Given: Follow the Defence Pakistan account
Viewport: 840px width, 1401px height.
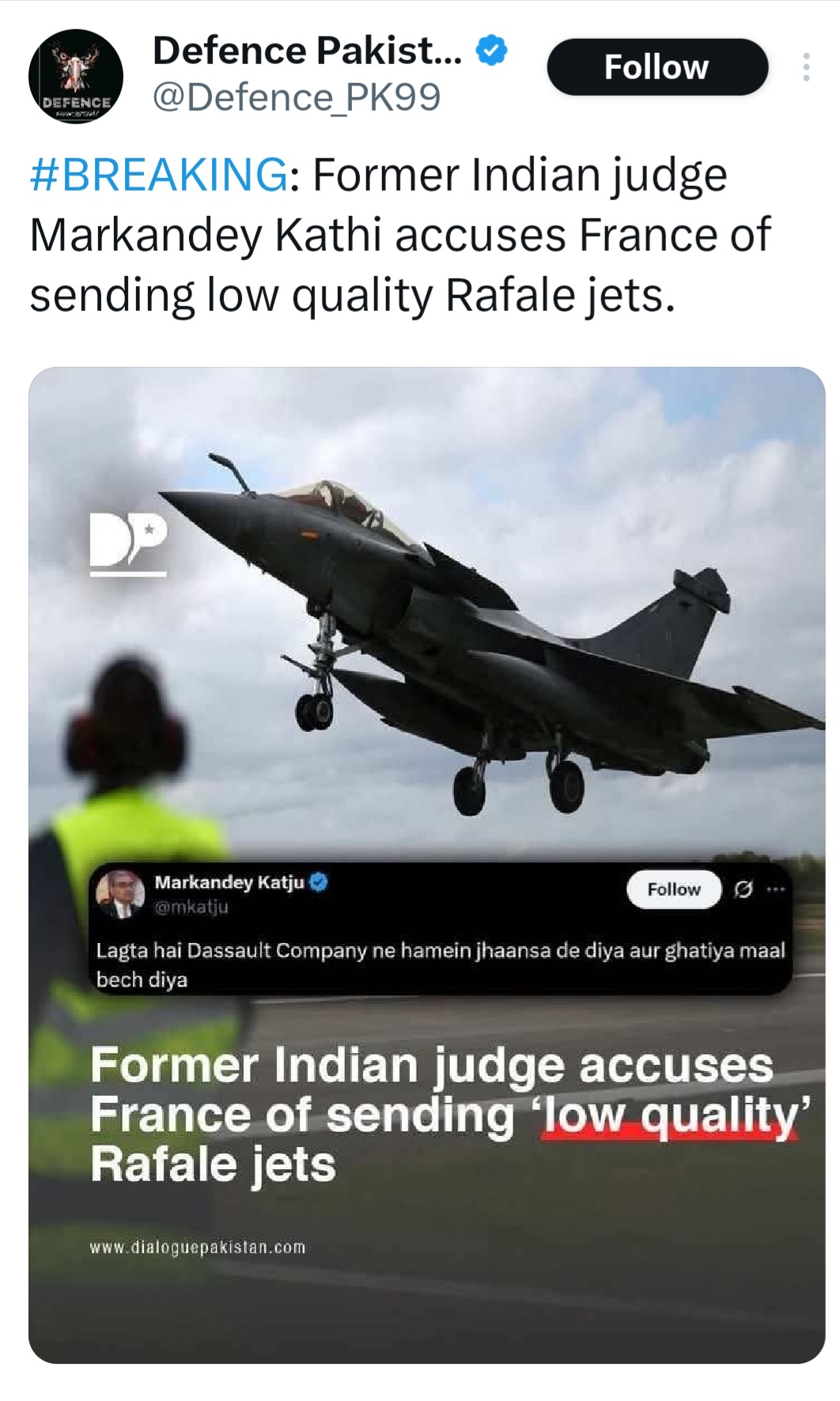Looking at the screenshot, I should click(x=656, y=67).
